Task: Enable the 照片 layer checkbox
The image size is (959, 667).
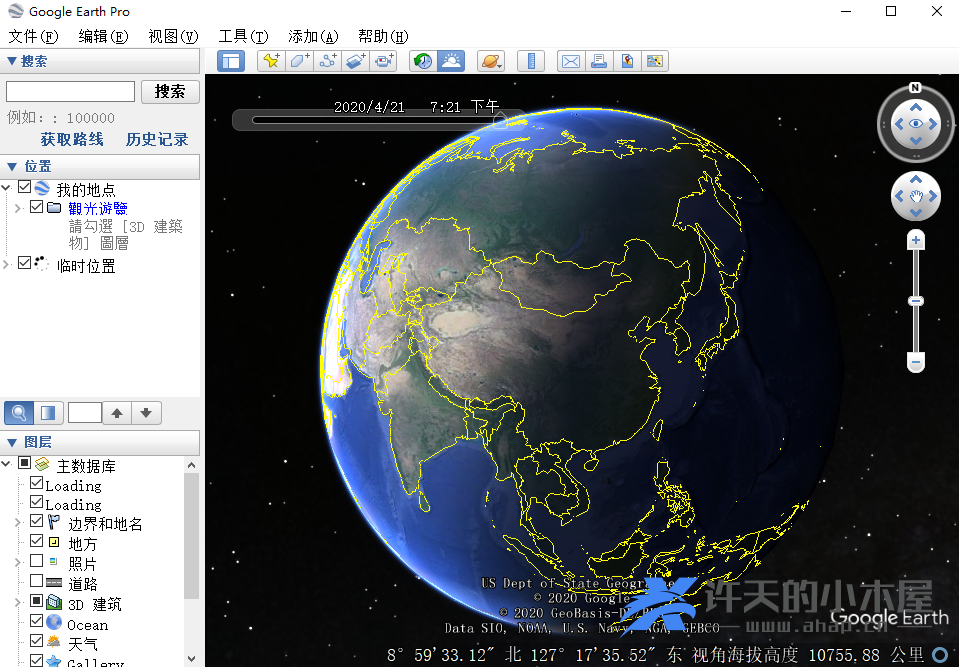Action: click(37, 560)
